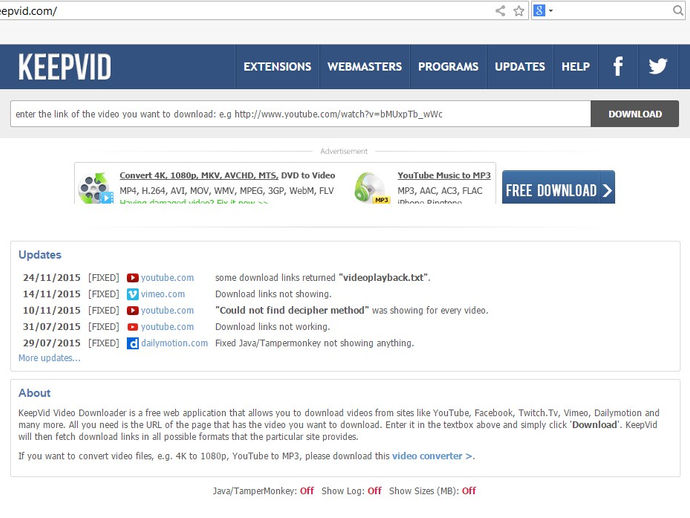Open the Programs menu item
Screen dimensions: 690x518
[x=448, y=66]
